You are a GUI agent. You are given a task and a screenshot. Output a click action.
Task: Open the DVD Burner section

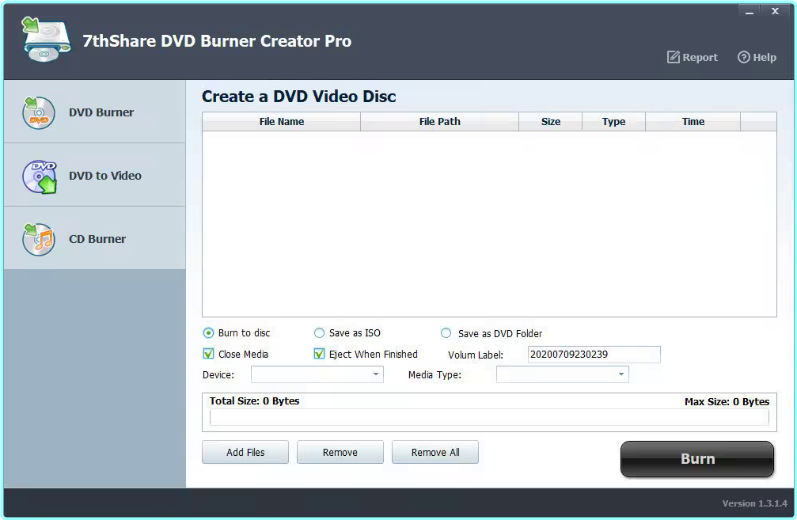[95, 112]
